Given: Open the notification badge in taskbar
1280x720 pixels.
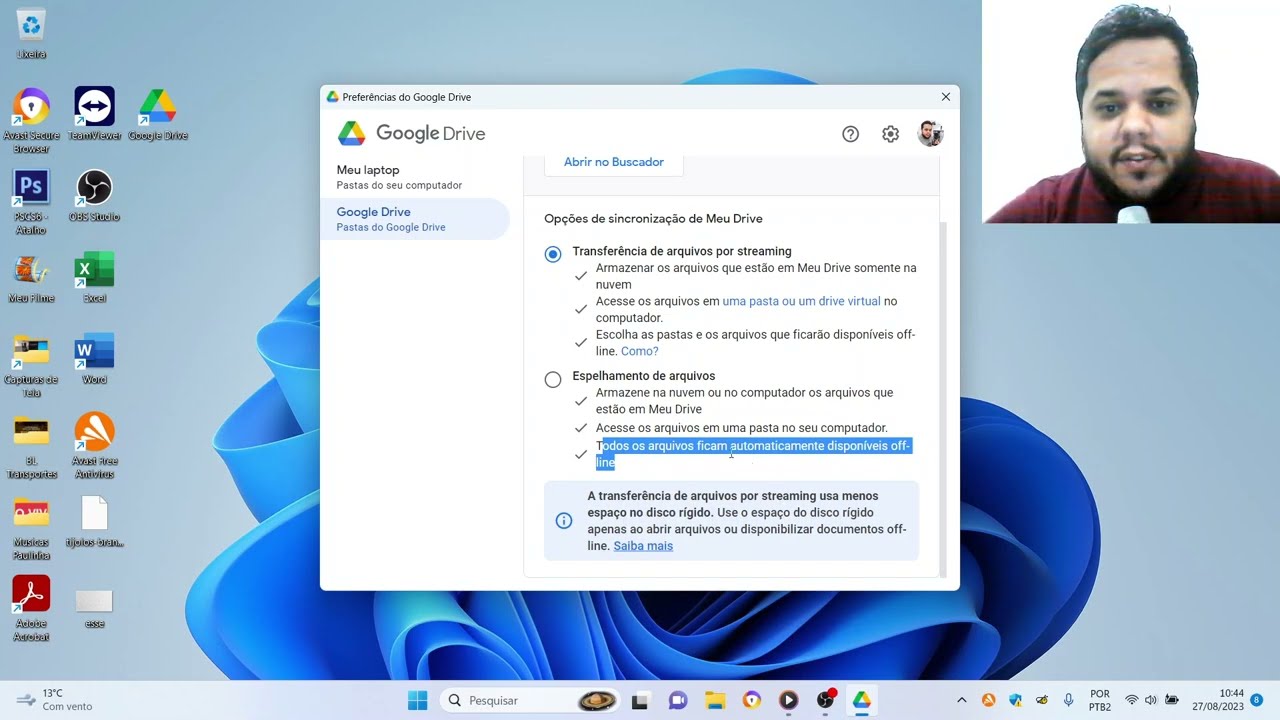Looking at the screenshot, I should click(1257, 700).
